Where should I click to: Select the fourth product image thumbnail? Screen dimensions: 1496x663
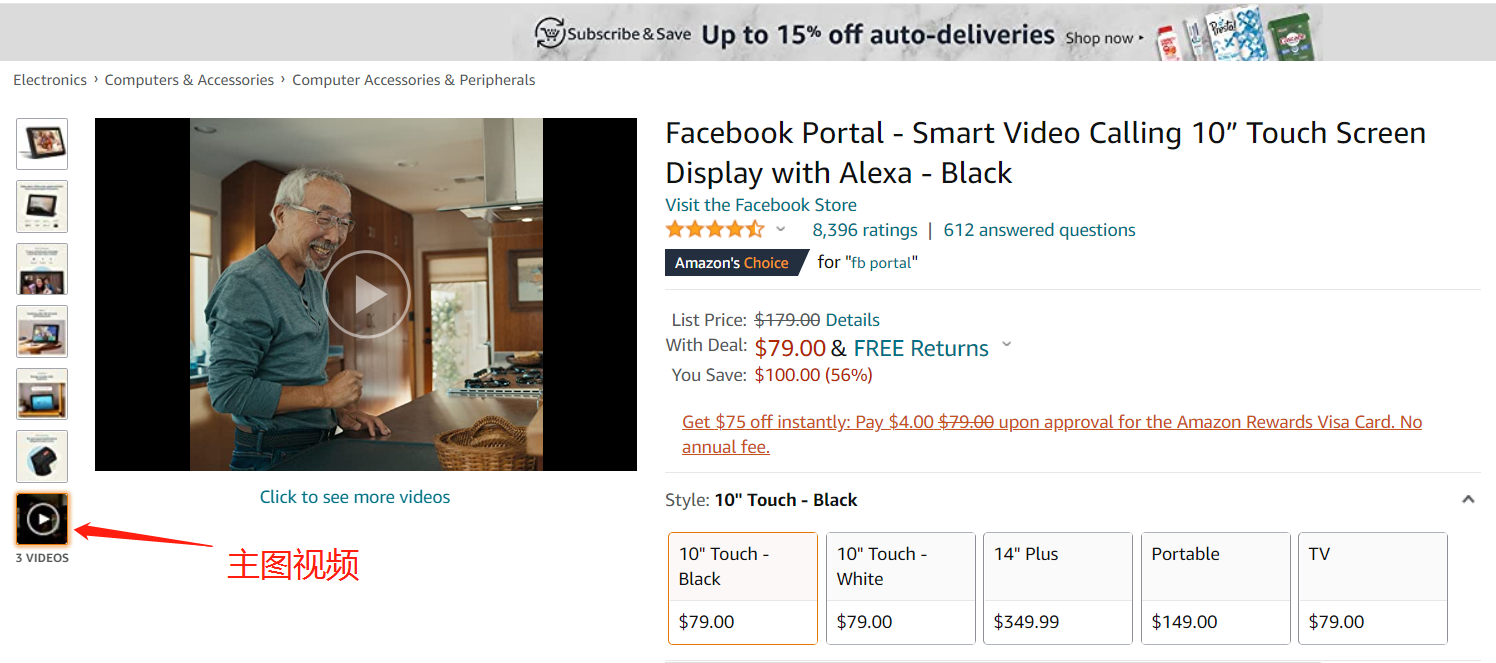42,331
